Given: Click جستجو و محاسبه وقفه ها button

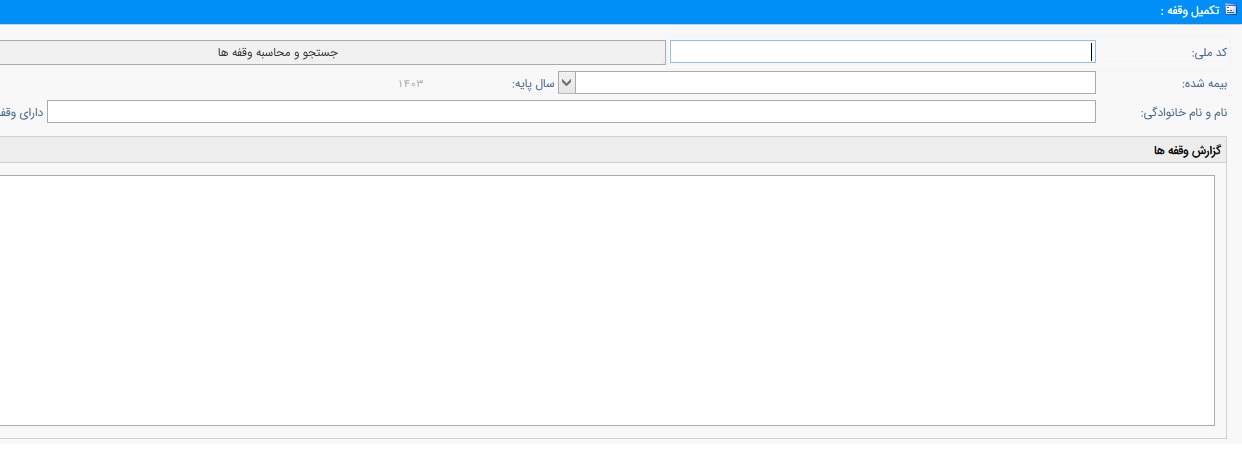Looking at the screenshot, I should click(332, 52).
